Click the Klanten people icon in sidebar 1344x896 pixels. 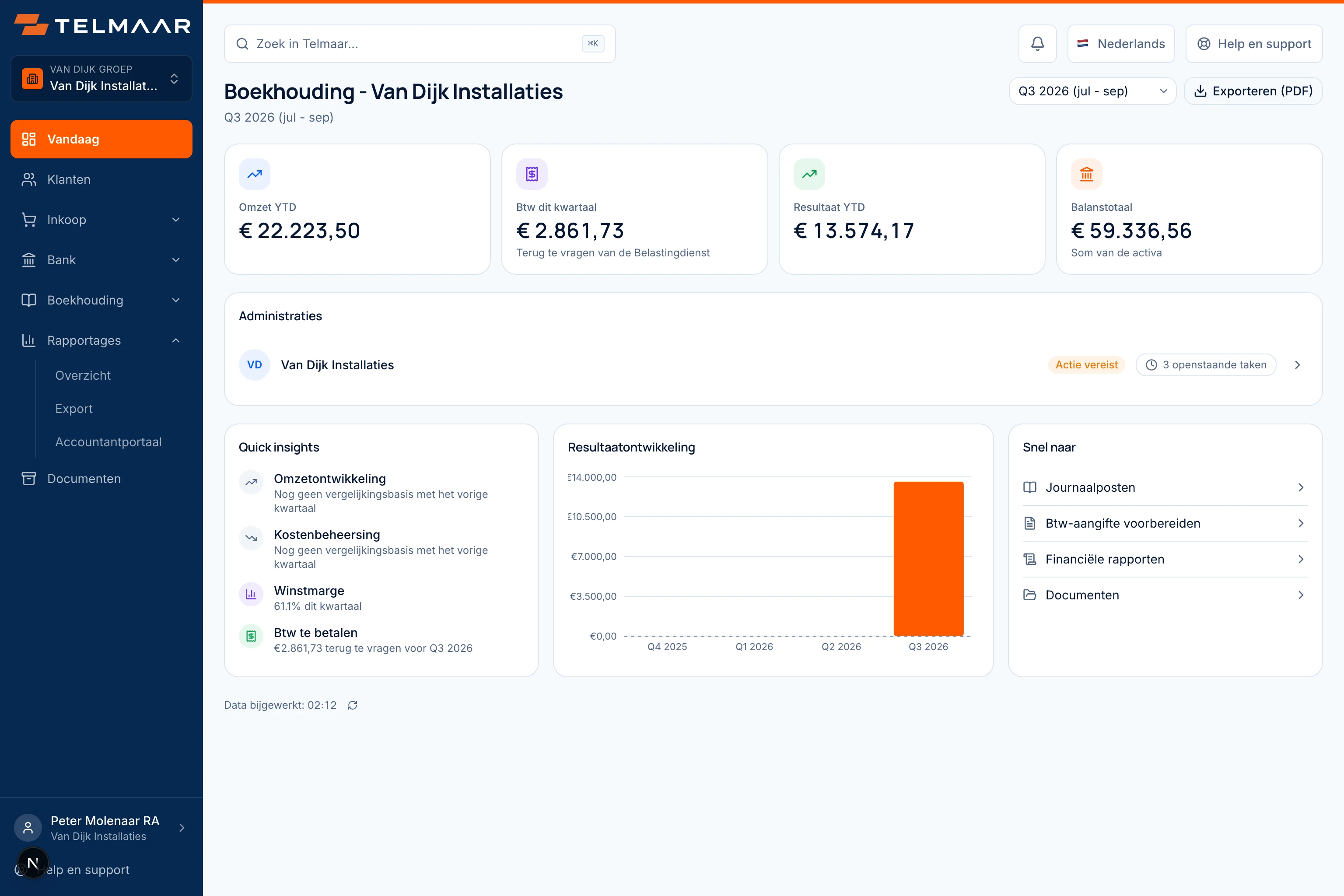(28, 179)
